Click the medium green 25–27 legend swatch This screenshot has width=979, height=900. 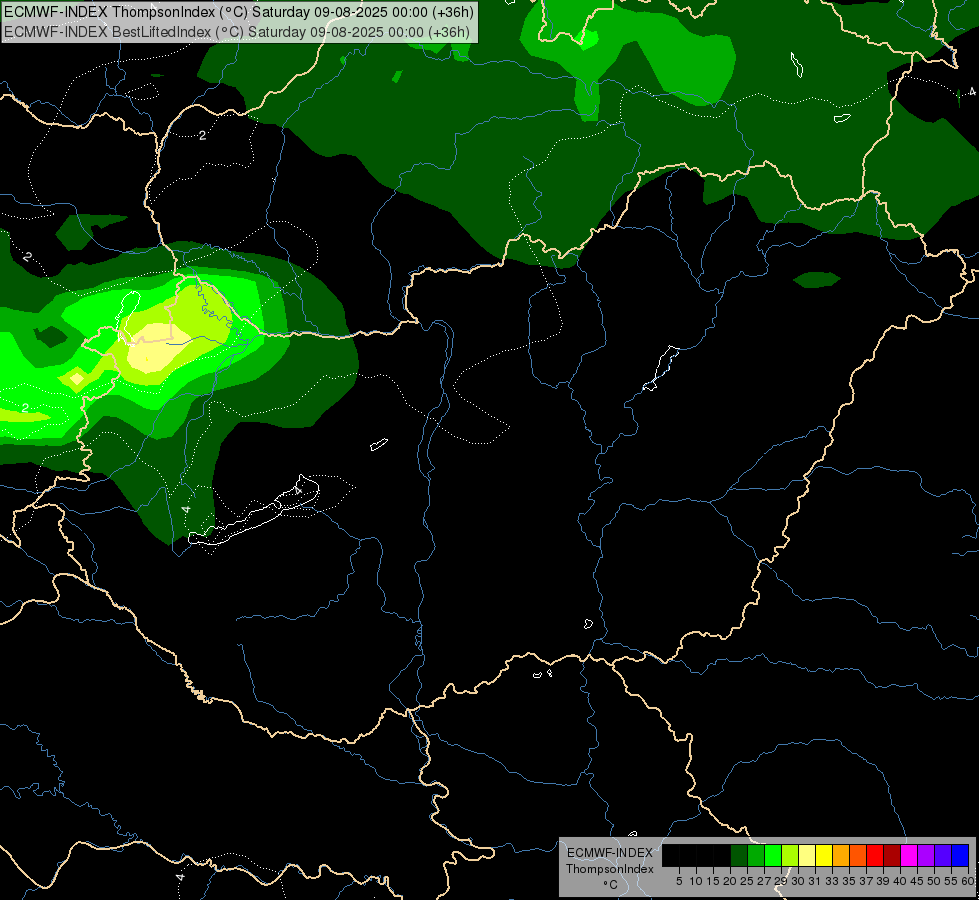coord(756,855)
